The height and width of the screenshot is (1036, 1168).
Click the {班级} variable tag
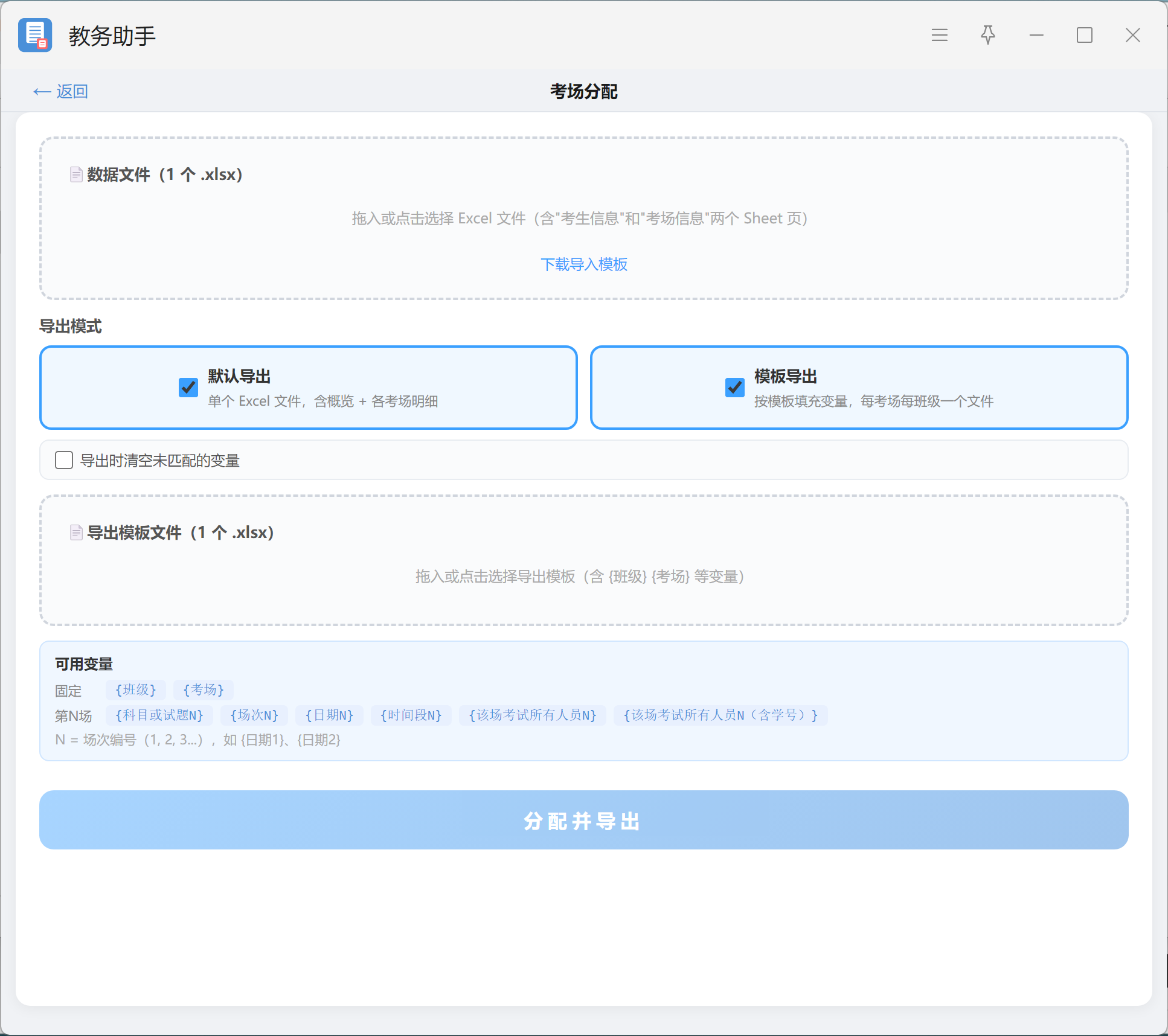[136, 689]
